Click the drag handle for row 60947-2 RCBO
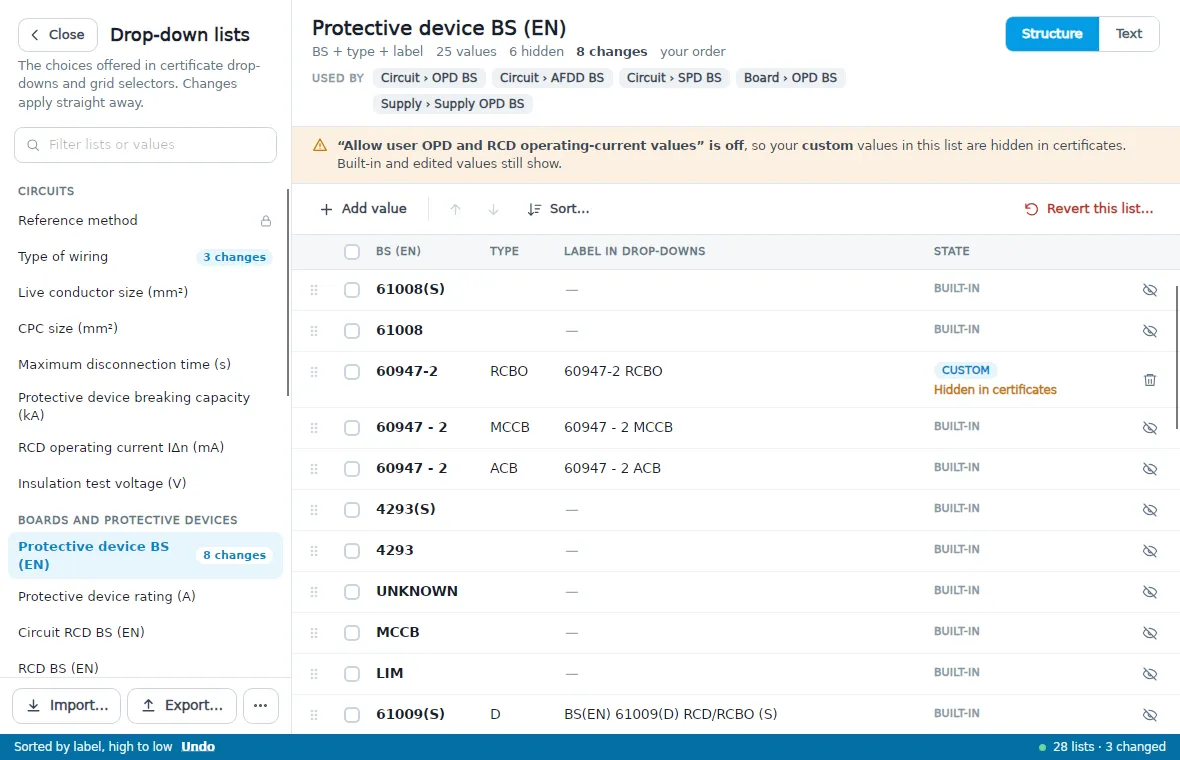Image resolution: width=1180 pixels, height=760 pixels. pyautogui.click(x=314, y=372)
